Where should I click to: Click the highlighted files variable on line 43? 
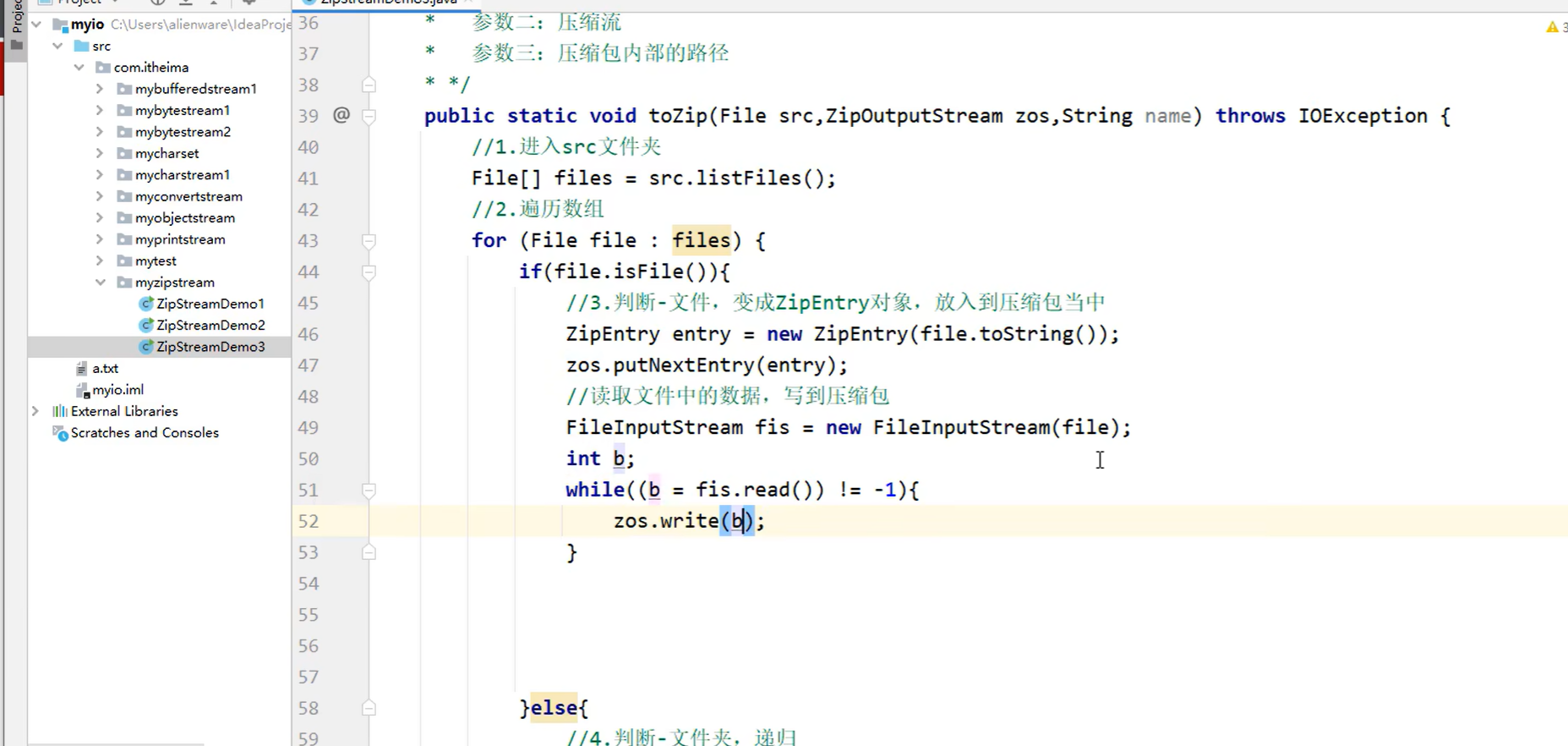coord(702,240)
